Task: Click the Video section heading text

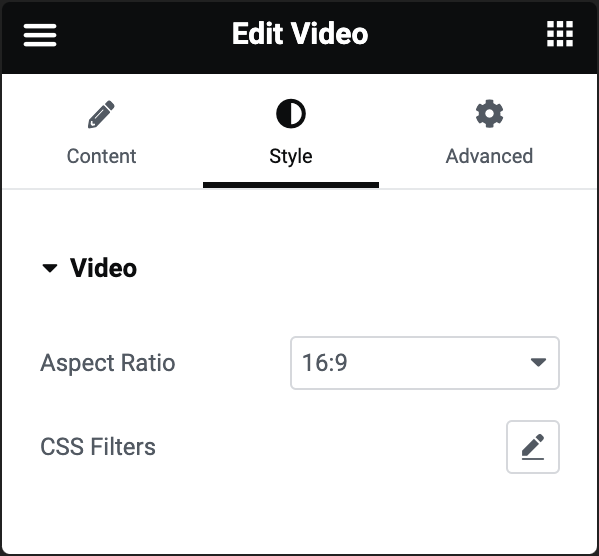Action: (x=103, y=268)
